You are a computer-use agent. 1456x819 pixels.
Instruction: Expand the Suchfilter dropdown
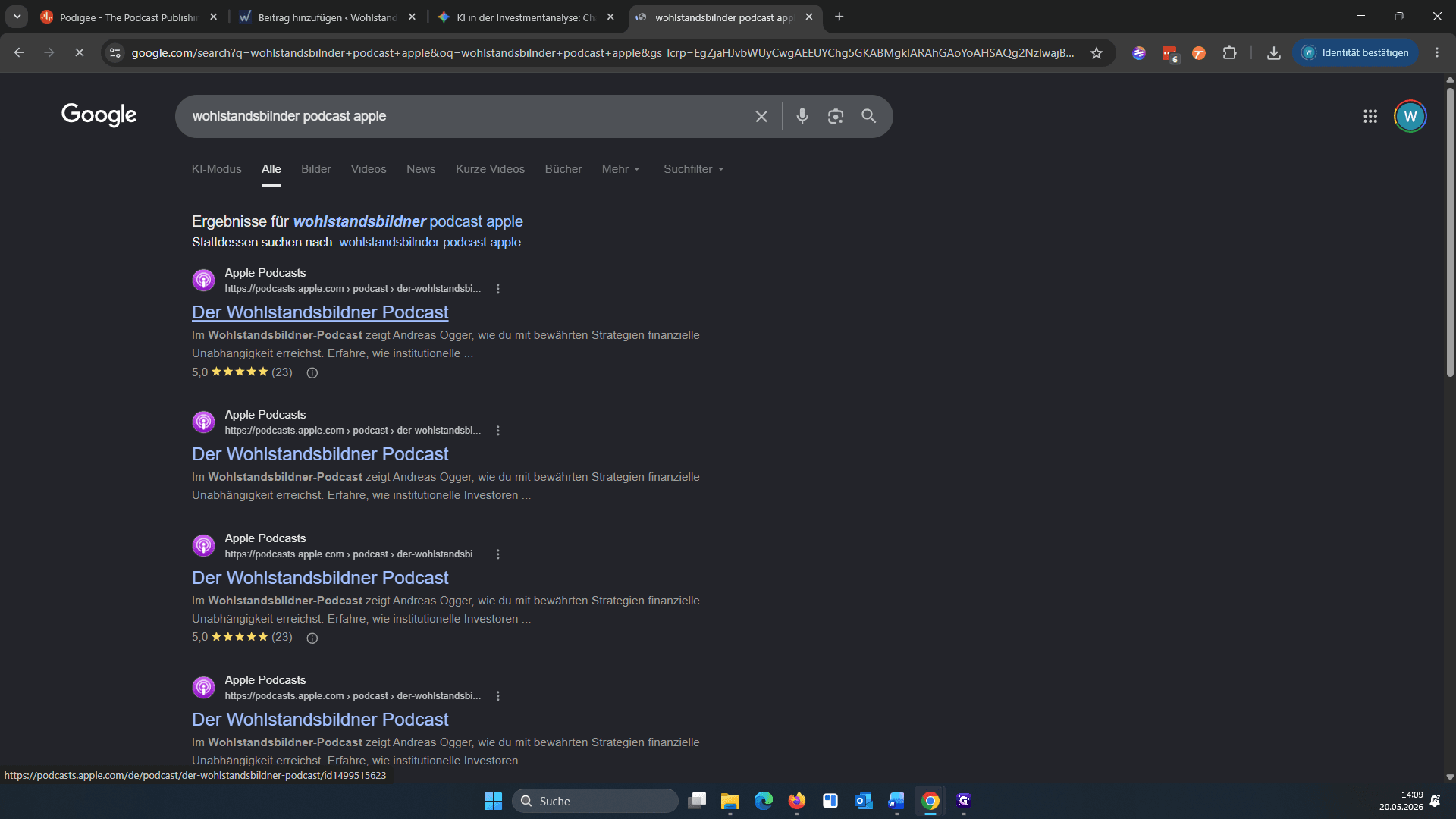click(x=694, y=169)
